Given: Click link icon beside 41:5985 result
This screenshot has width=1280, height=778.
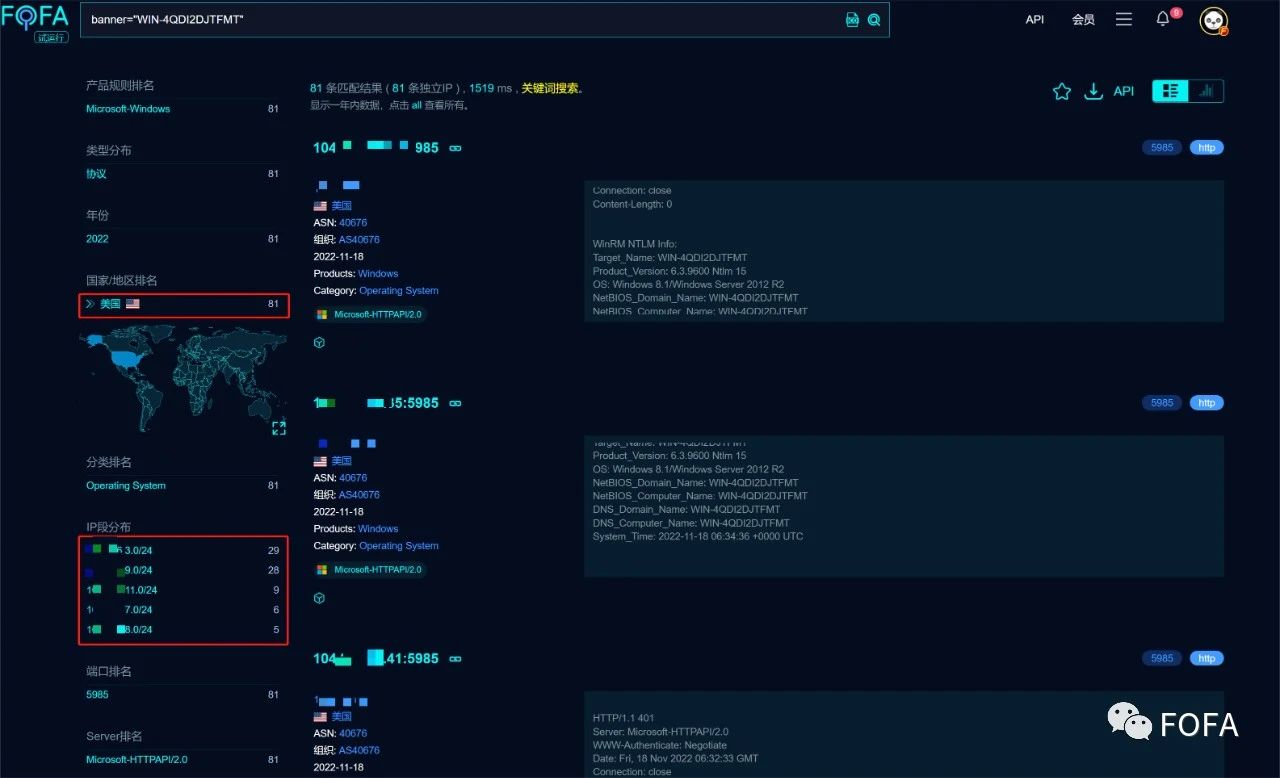Looking at the screenshot, I should point(455,659).
